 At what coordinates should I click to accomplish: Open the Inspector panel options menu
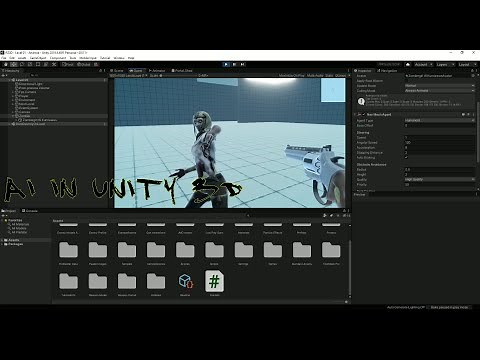click(x=476, y=71)
